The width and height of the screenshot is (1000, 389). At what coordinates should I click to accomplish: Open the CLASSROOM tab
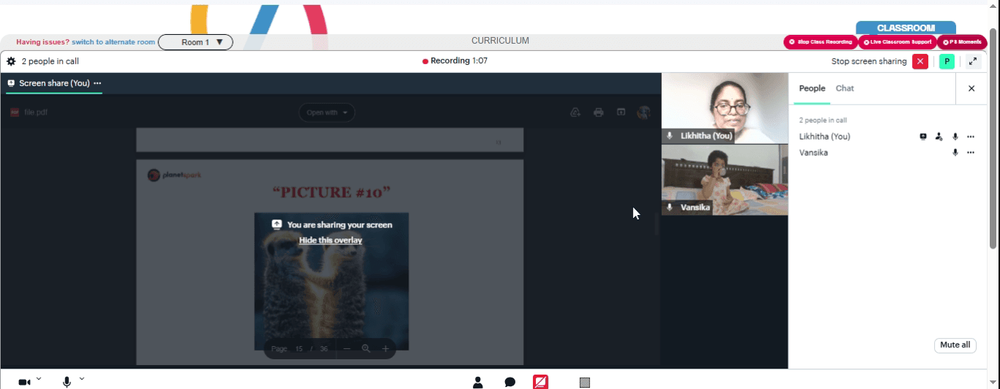(x=906, y=28)
